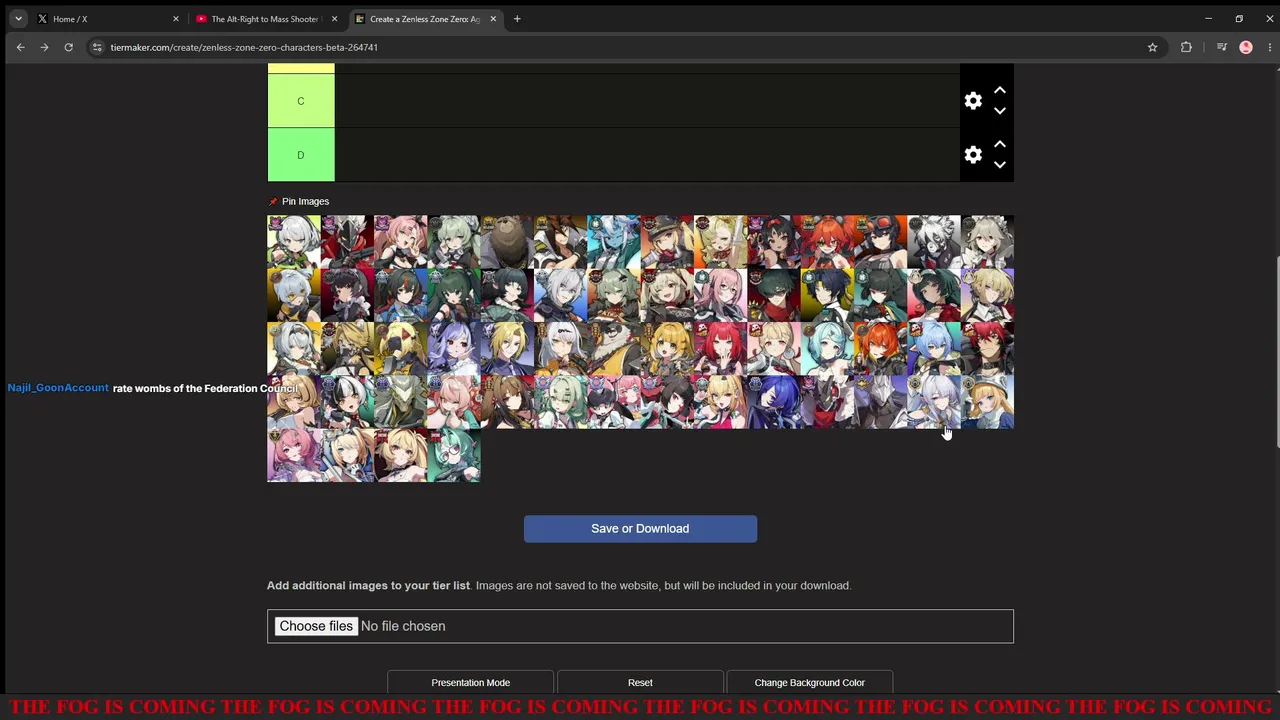Focus the tiermaker.com address bar
The height and width of the screenshot is (720, 1280).
coord(620,47)
